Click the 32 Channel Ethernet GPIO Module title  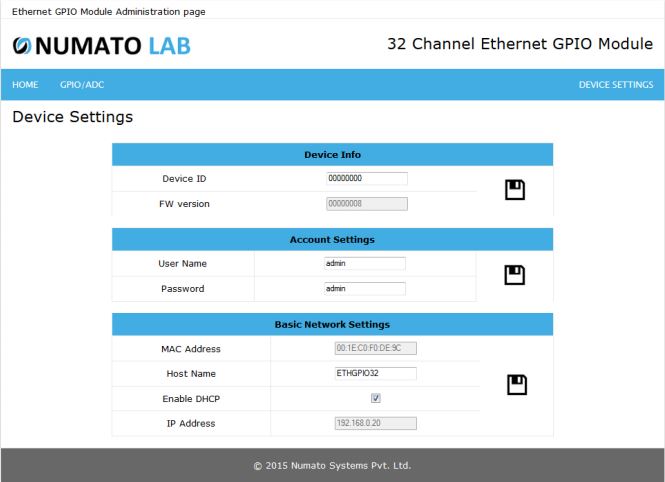(519, 45)
